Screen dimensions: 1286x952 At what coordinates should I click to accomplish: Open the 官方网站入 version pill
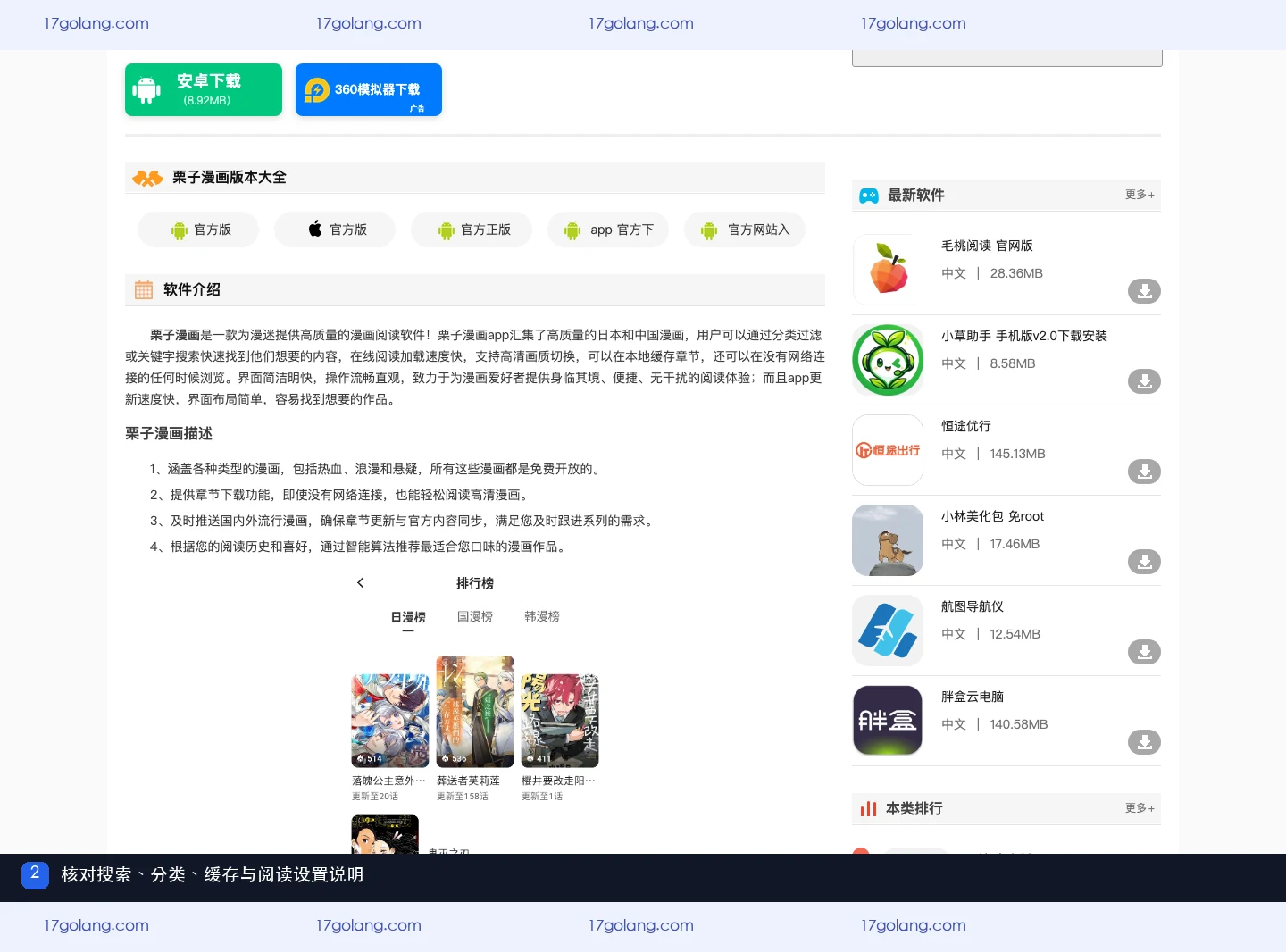point(745,230)
